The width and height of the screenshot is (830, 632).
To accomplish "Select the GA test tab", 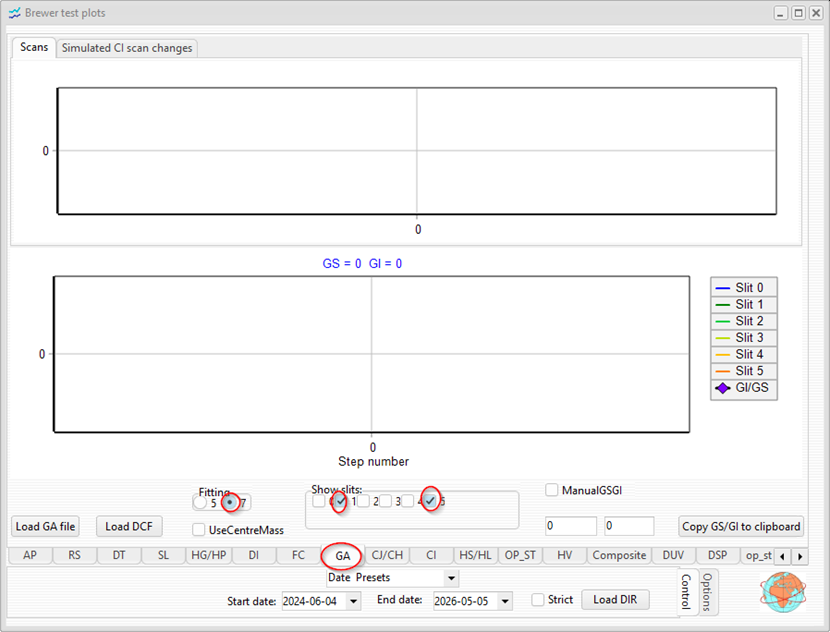I will tap(342, 556).
